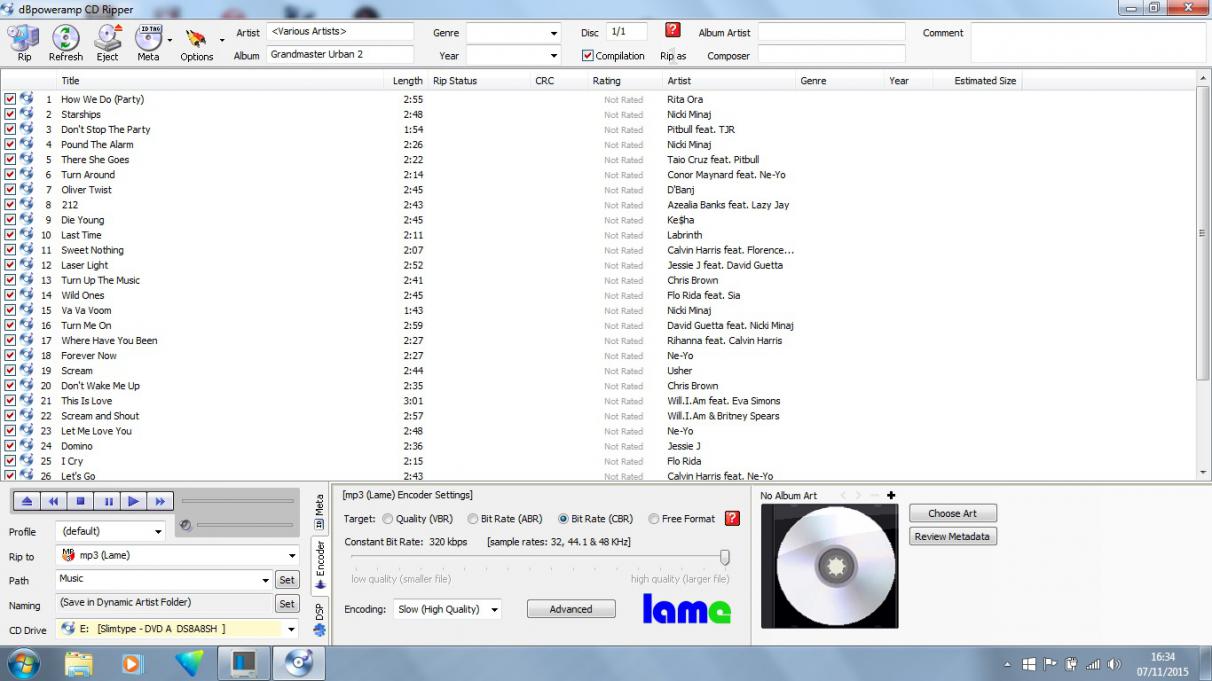The height and width of the screenshot is (681, 1212).
Task: Click the Choose Art button
Action: (x=952, y=513)
